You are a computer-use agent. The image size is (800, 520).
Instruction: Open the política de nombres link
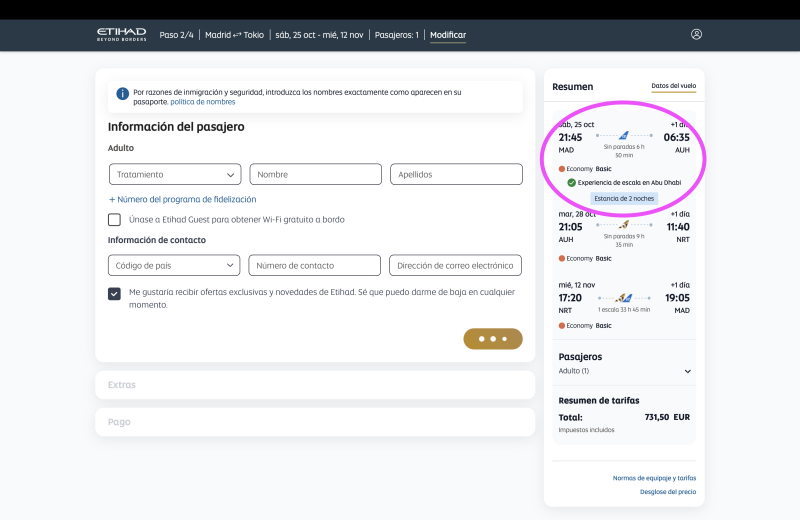pyautogui.click(x=203, y=101)
